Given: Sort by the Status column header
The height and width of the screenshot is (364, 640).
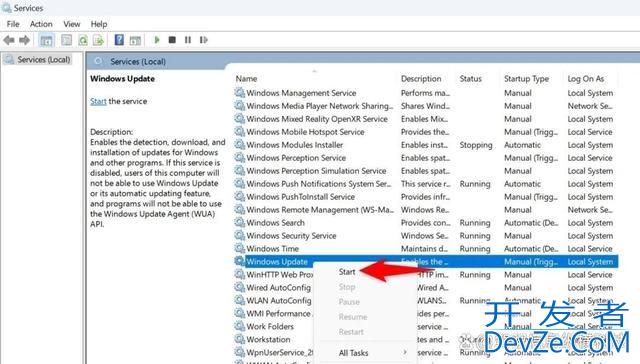Looking at the screenshot, I should 471,79.
